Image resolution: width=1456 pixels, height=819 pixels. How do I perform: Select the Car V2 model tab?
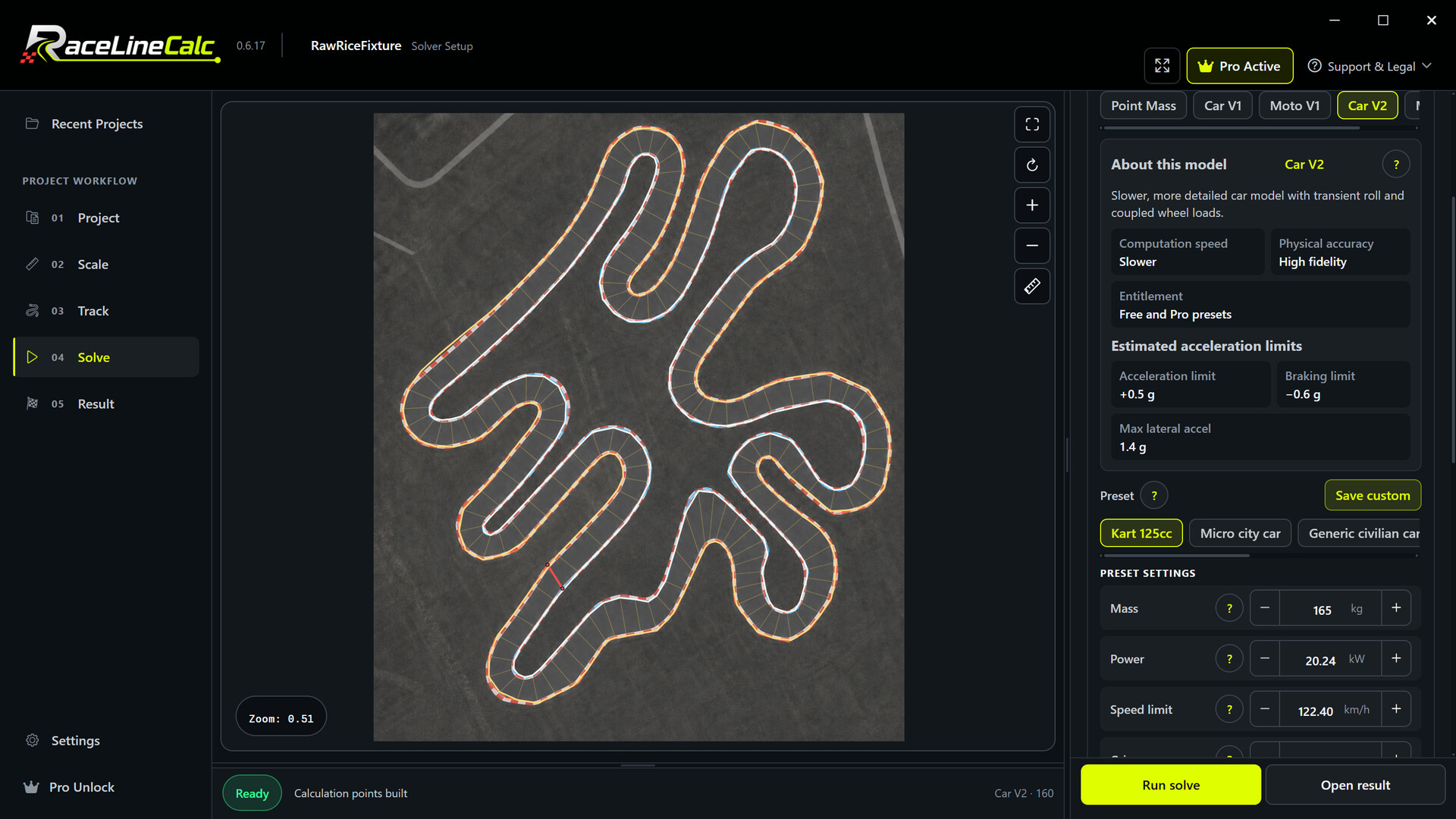tap(1367, 105)
